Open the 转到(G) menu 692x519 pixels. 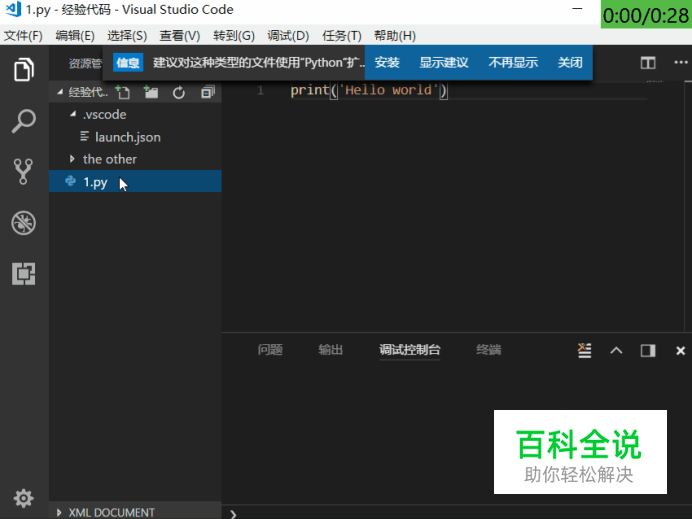click(x=234, y=36)
